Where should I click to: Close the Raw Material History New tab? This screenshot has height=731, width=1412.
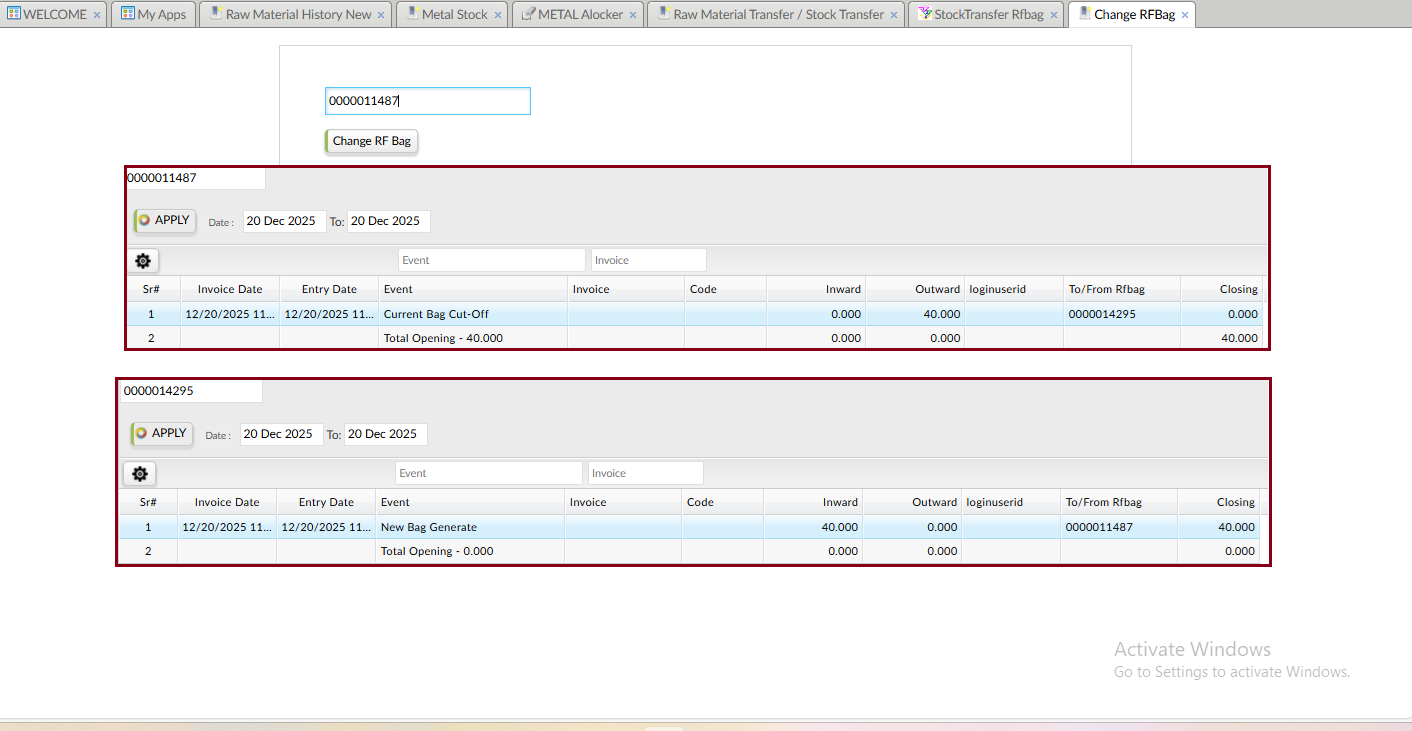tap(381, 15)
